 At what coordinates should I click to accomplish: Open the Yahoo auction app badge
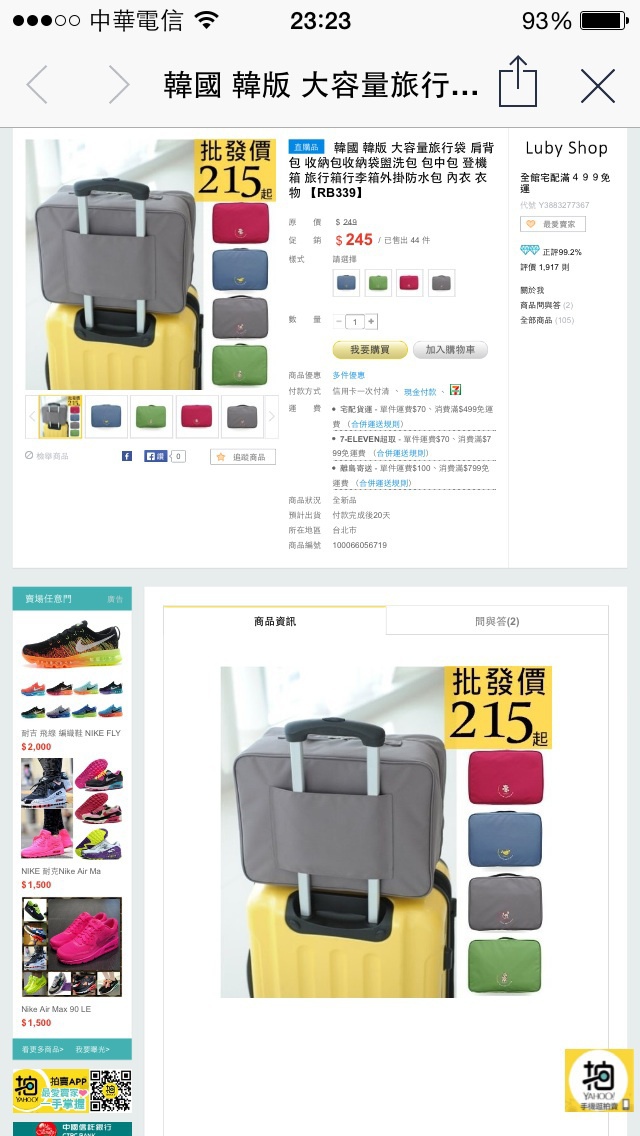[x=599, y=1080]
